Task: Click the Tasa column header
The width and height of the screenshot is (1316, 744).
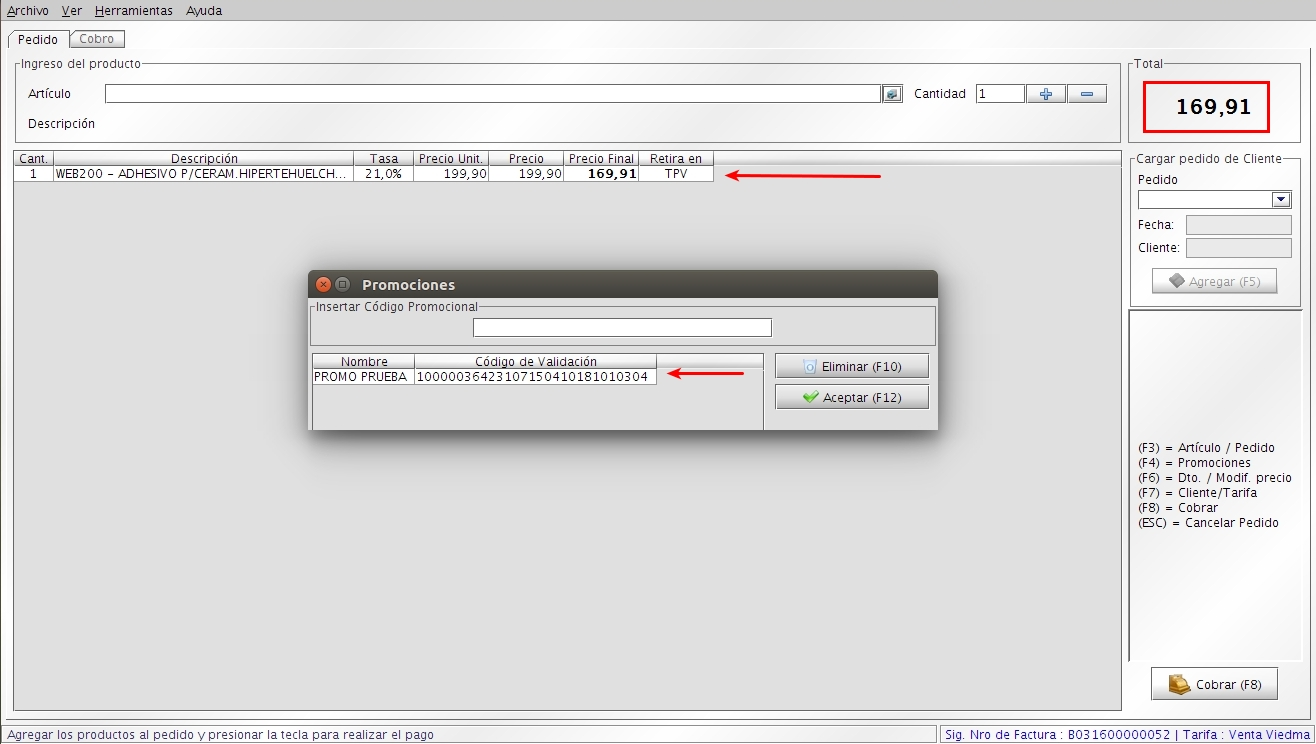Action: pyautogui.click(x=384, y=159)
